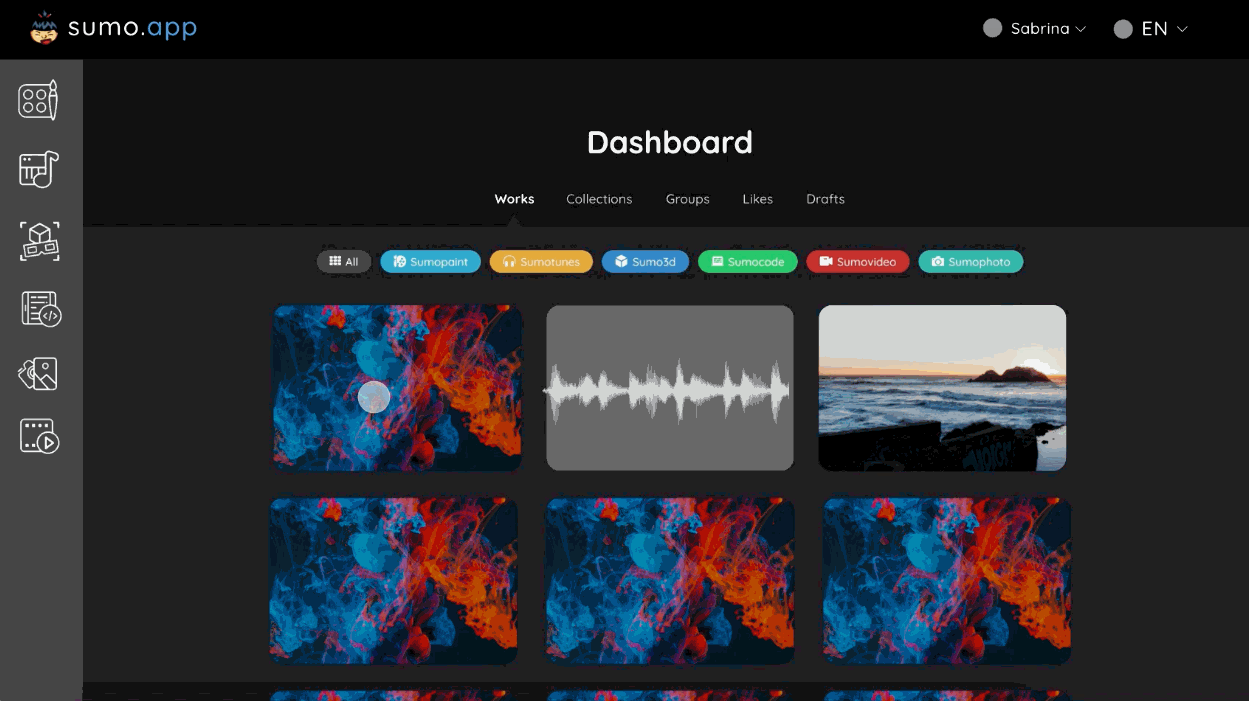Open the audio waveform work thumbnail
1249x701 pixels.
pyautogui.click(x=670, y=388)
